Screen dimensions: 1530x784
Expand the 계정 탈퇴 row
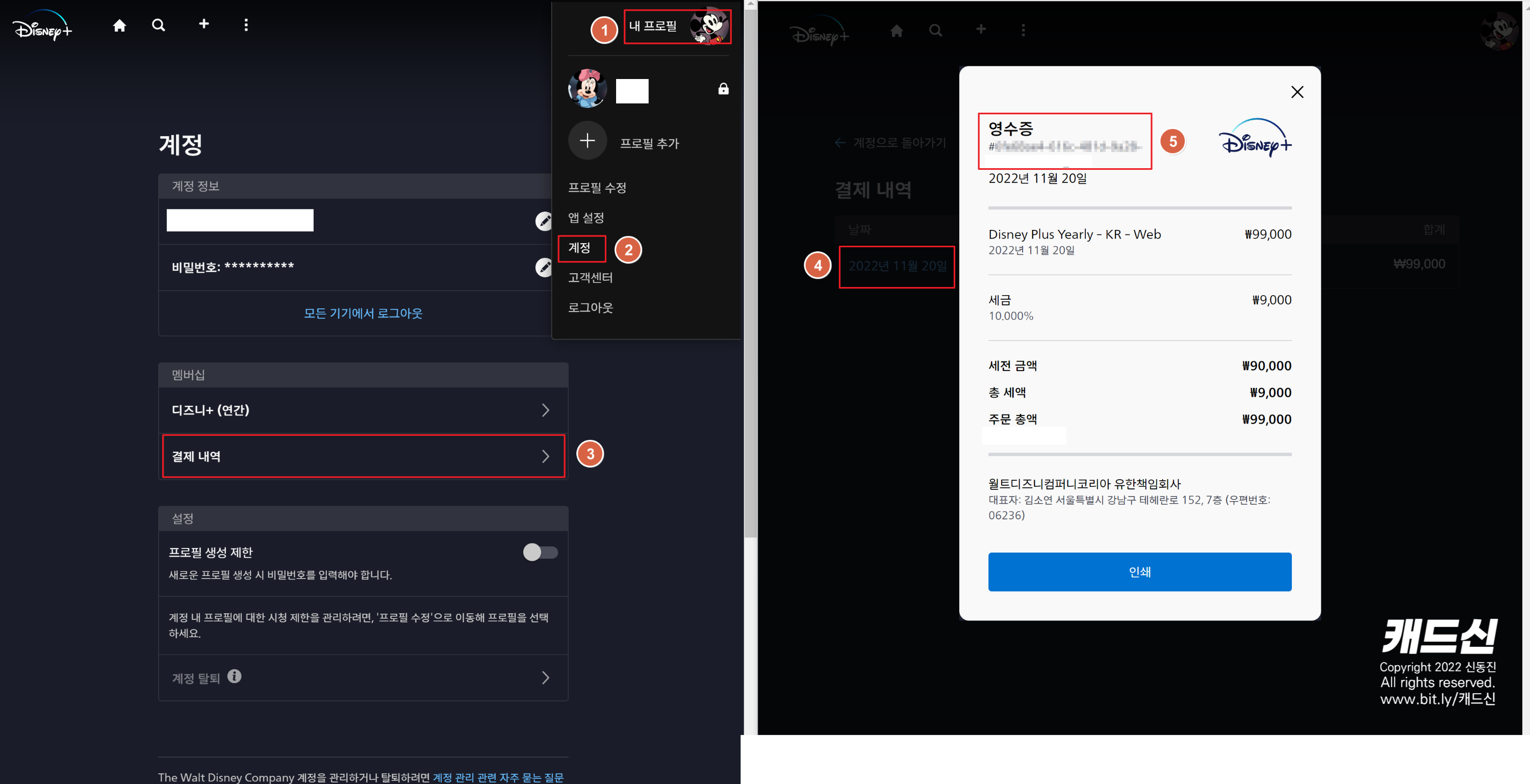point(545,678)
